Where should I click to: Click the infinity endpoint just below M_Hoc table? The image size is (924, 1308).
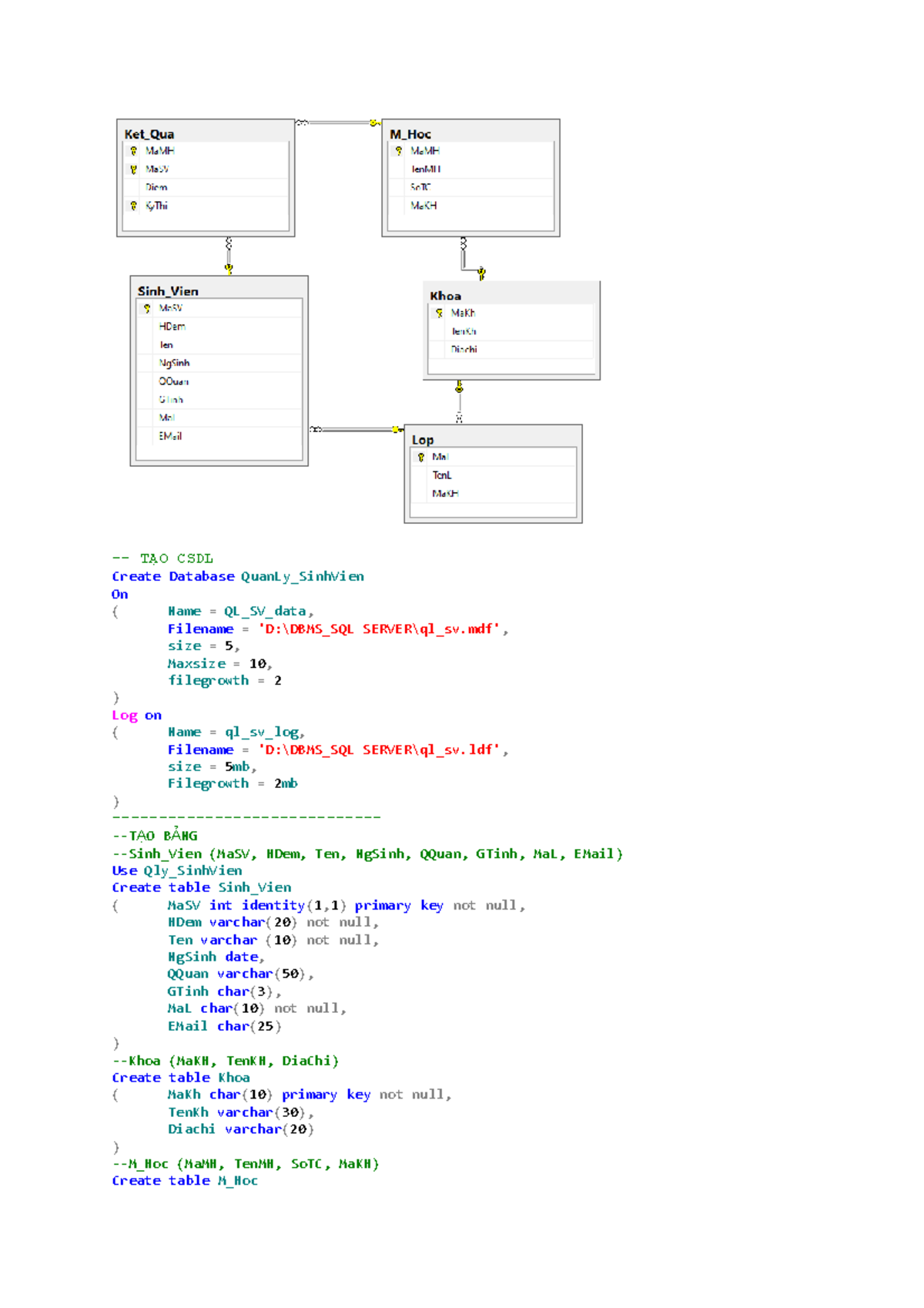tap(464, 243)
